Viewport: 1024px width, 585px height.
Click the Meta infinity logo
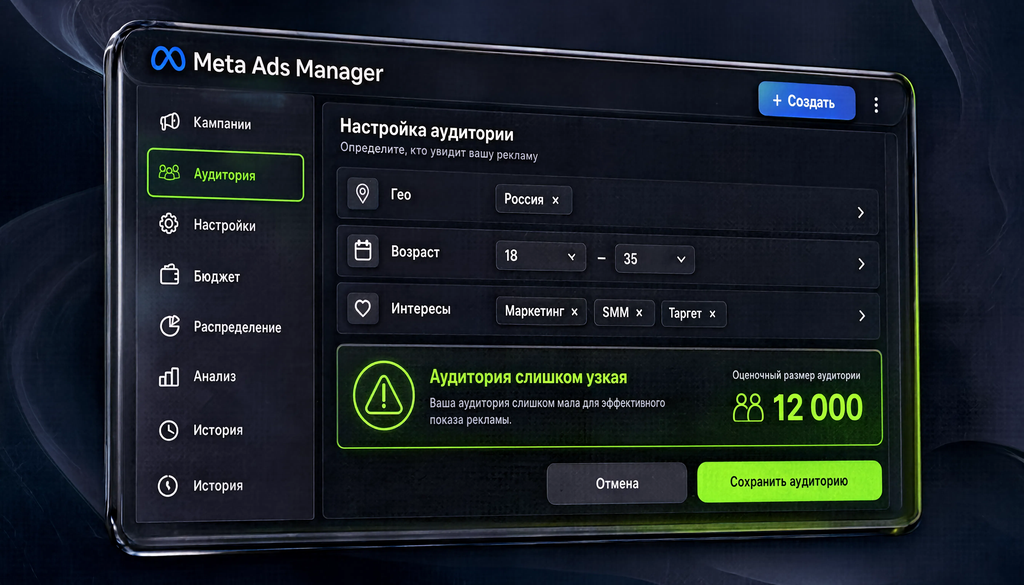[x=168, y=59]
